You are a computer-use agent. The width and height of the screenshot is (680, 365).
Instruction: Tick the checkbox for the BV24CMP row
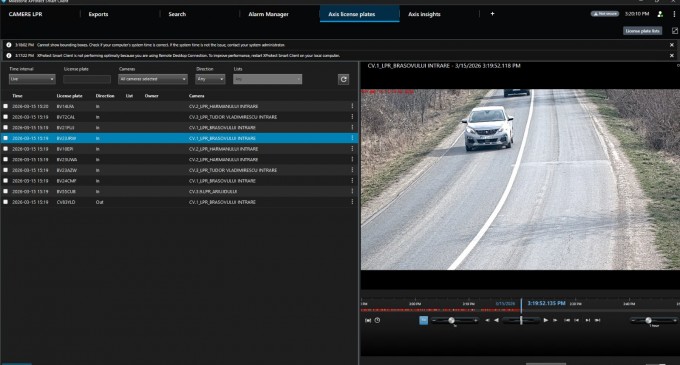click(x=6, y=181)
